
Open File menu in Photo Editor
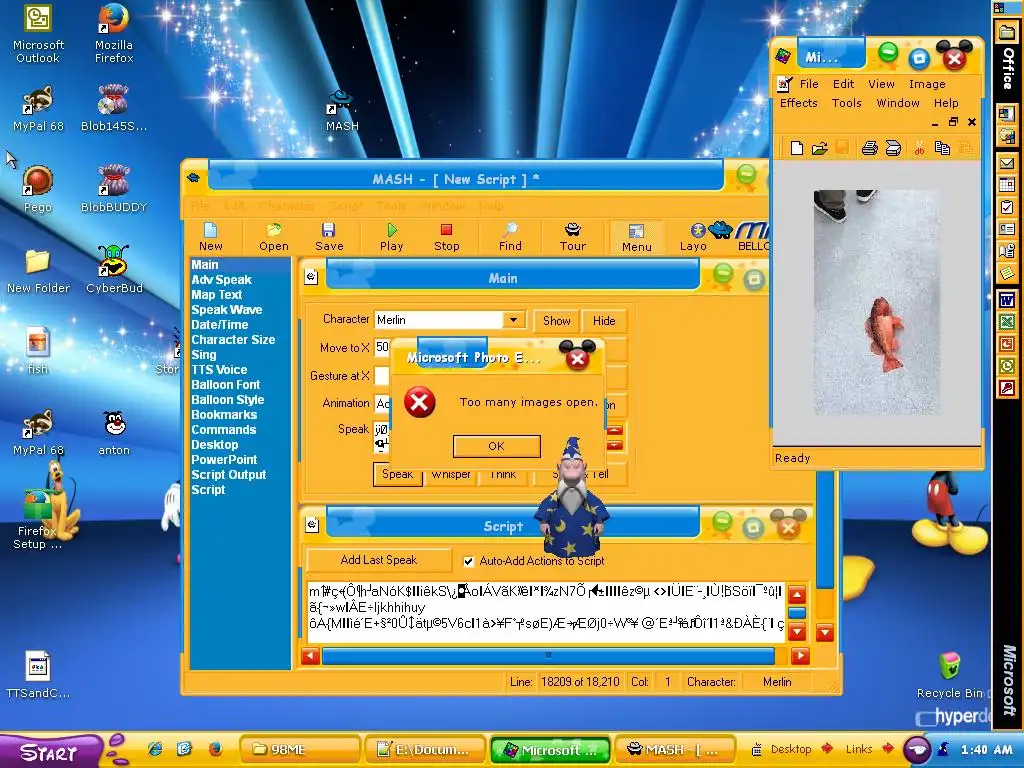click(808, 84)
